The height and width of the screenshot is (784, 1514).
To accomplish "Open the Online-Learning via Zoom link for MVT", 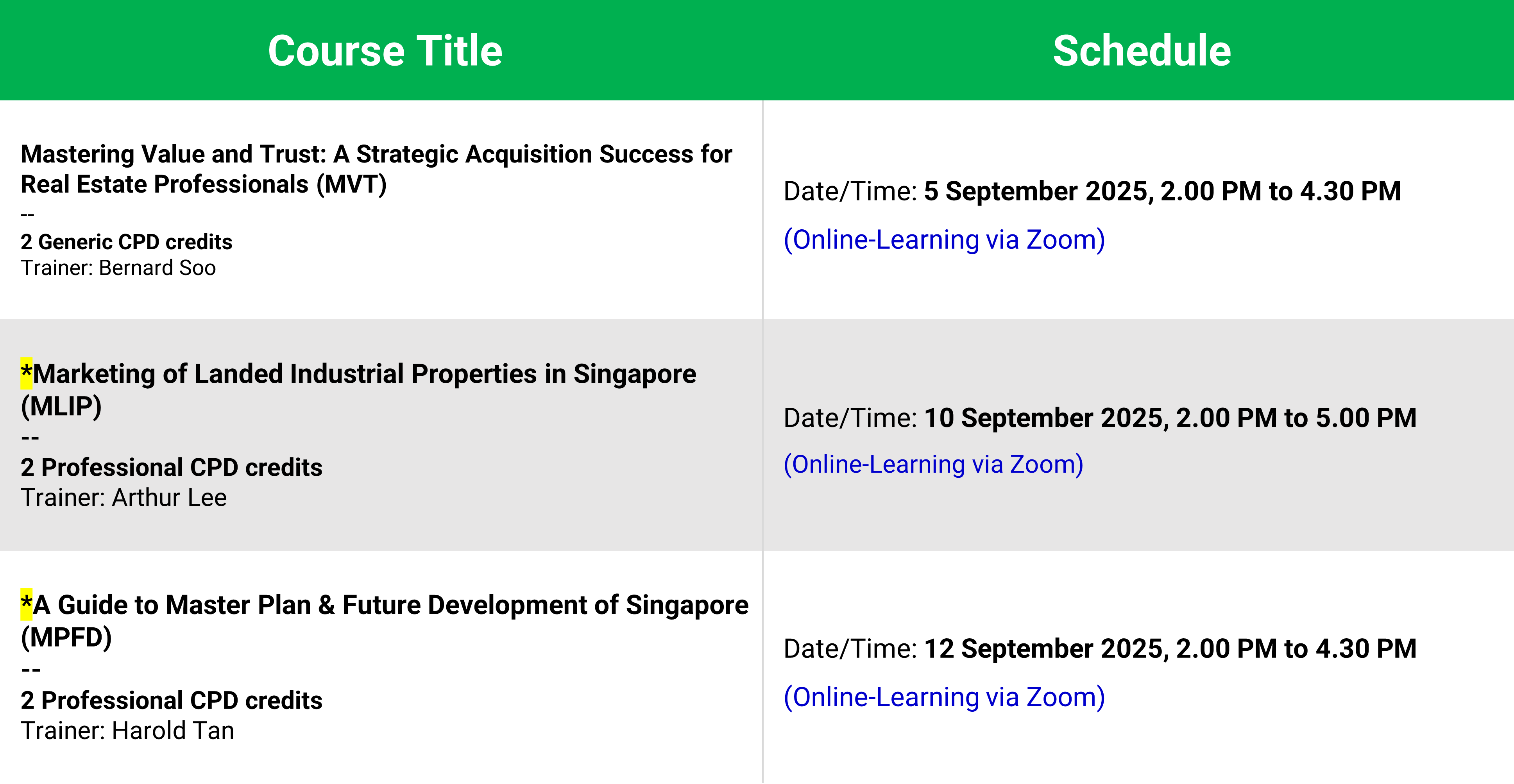I will pyautogui.click(x=944, y=239).
